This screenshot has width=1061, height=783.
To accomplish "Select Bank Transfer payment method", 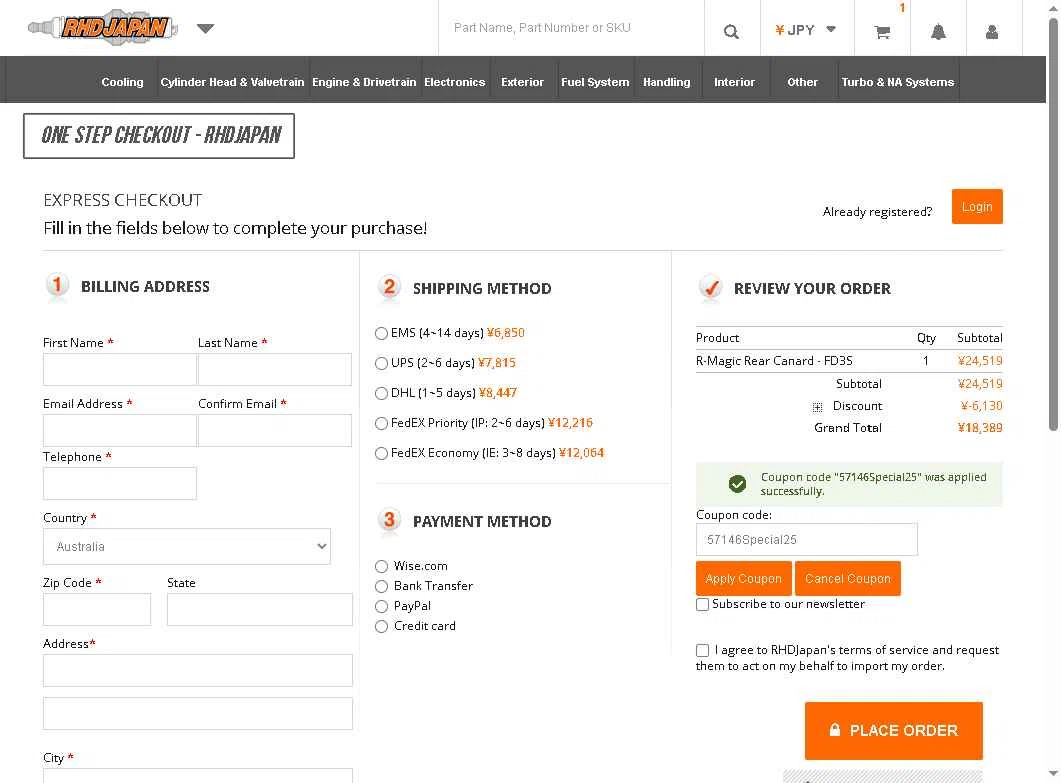I will click(x=382, y=586).
